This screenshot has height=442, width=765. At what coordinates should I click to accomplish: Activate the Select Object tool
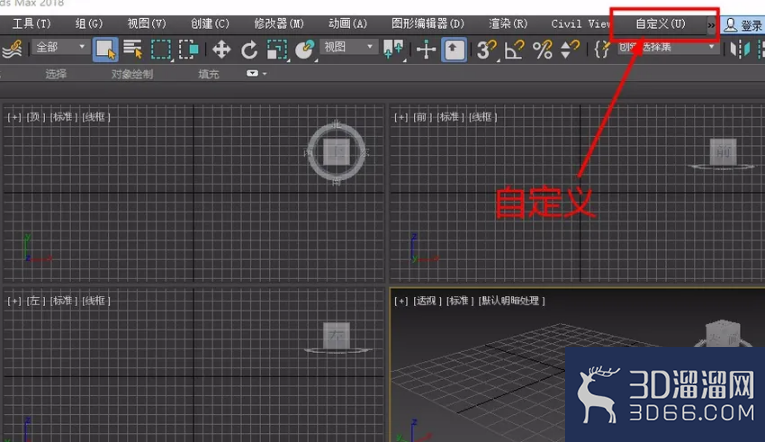click(x=105, y=49)
